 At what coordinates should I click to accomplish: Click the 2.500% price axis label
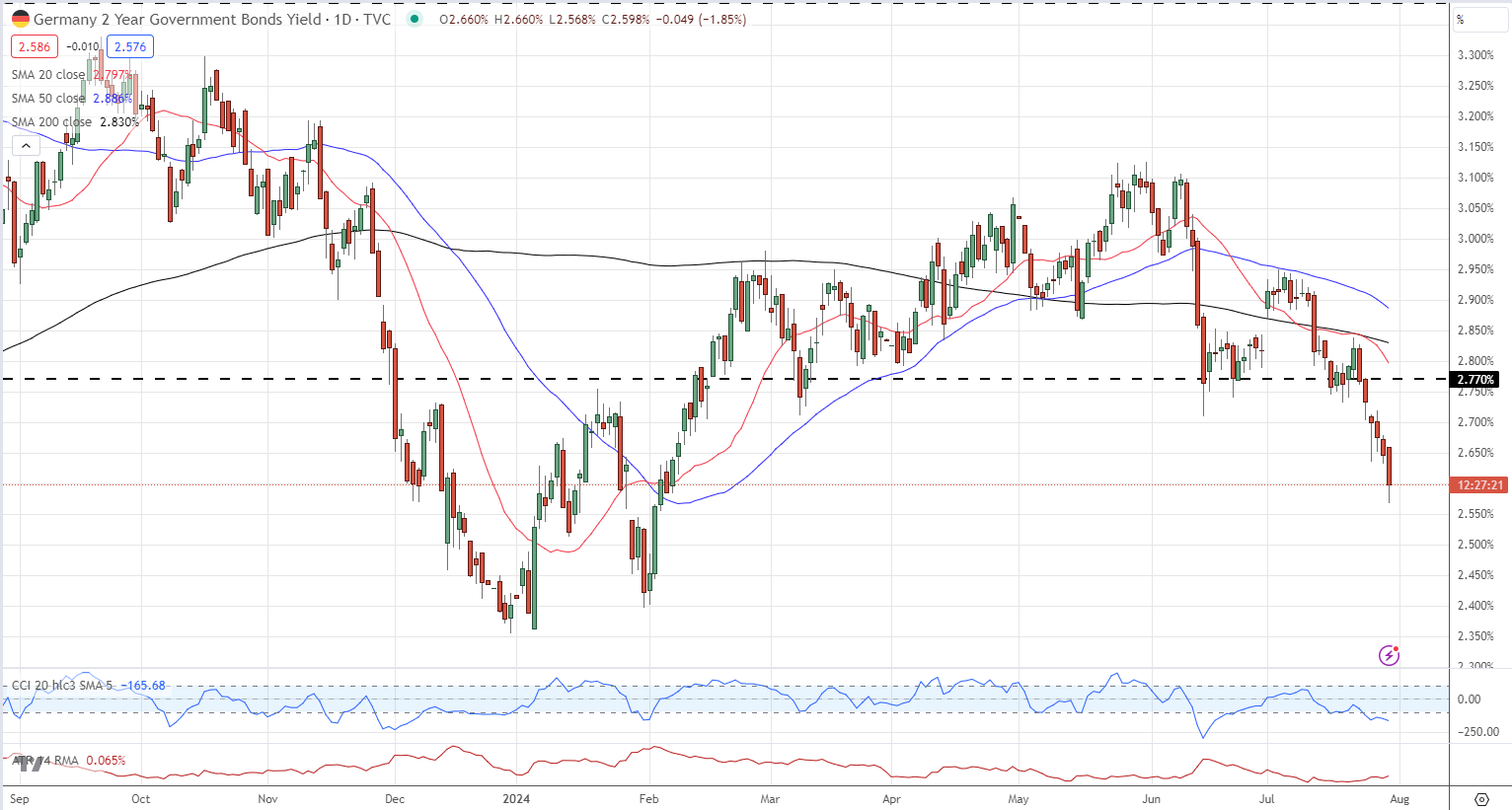pyautogui.click(x=1475, y=545)
